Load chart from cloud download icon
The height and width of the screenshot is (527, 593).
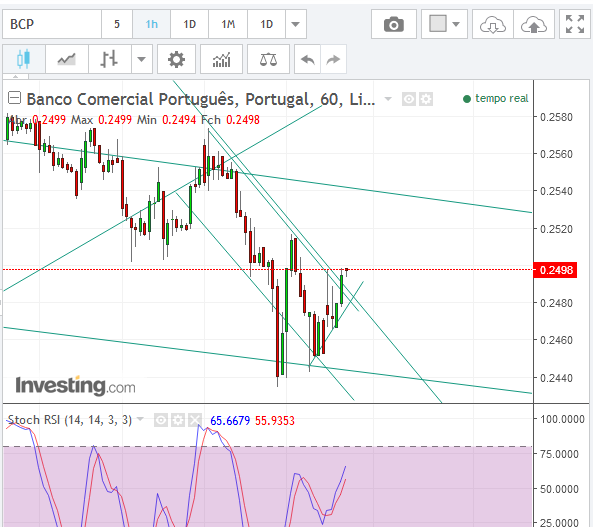tap(493, 25)
